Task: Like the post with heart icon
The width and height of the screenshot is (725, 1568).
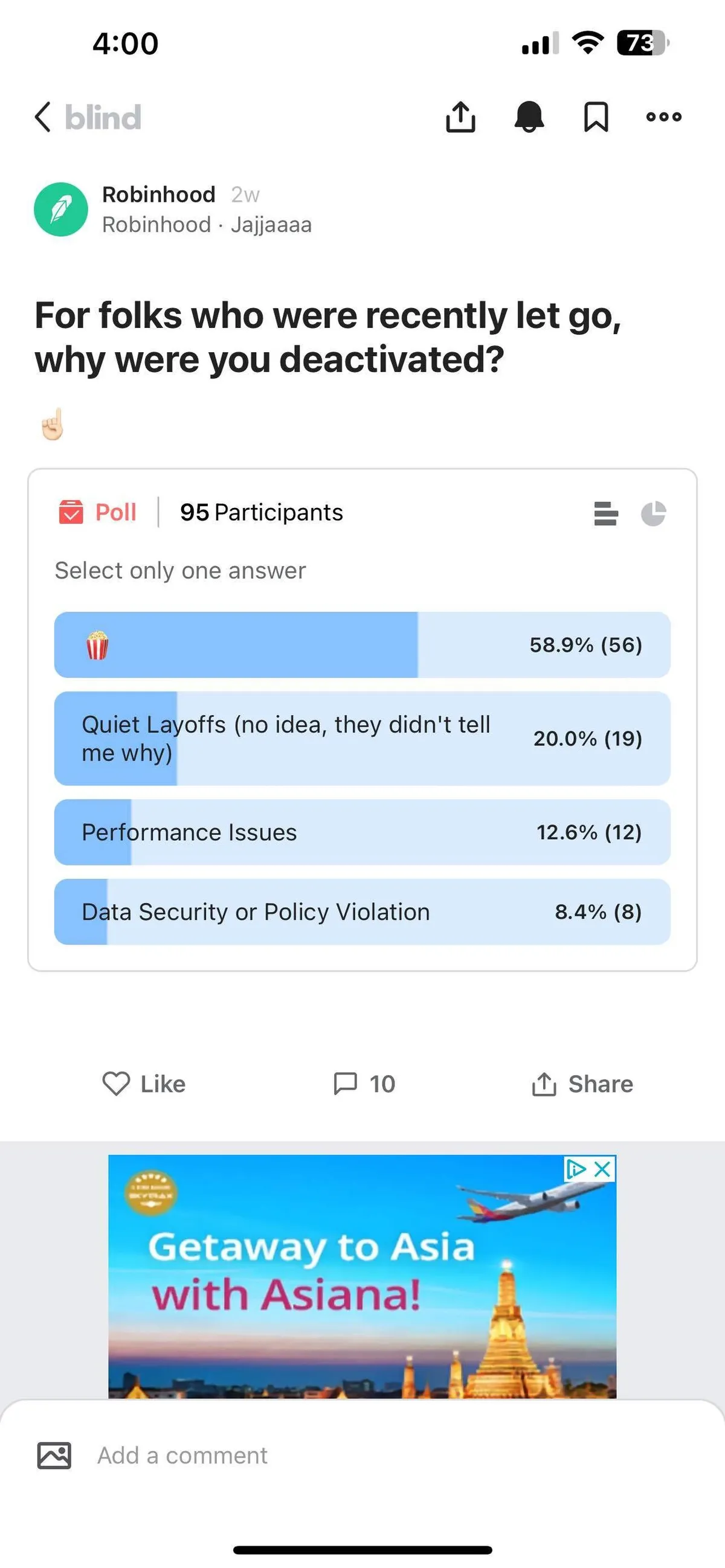Action: point(144,1084)
